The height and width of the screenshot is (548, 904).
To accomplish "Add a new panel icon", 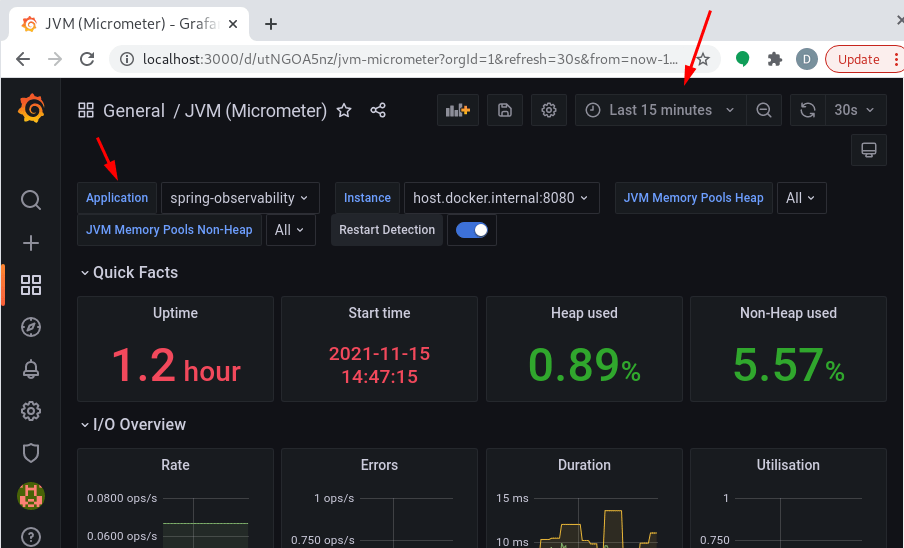I will coord(458,110).
